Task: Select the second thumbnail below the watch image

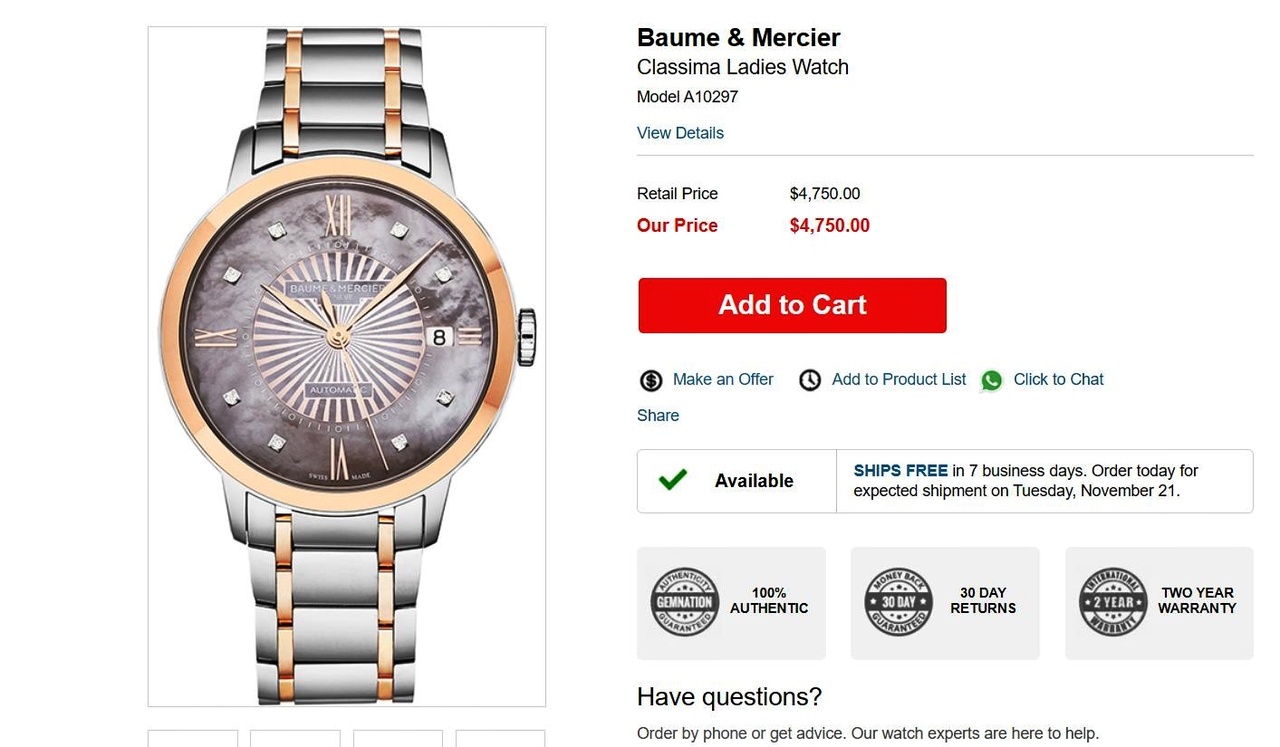Action: (x=295, y=739)
